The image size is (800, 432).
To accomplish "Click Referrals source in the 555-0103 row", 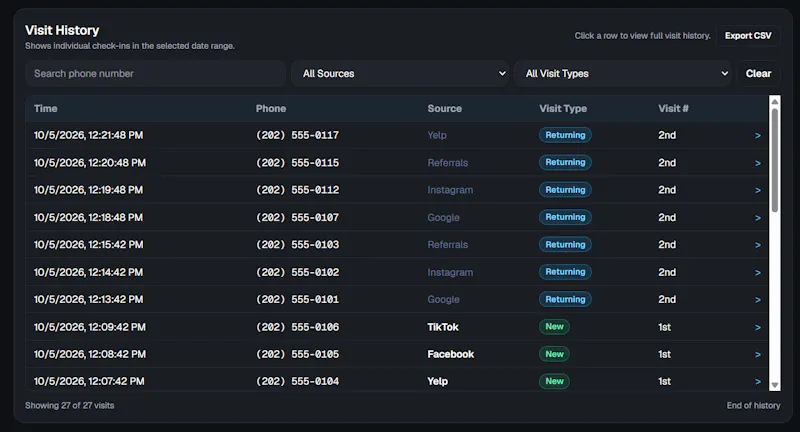I will click(x=447, y=245).
